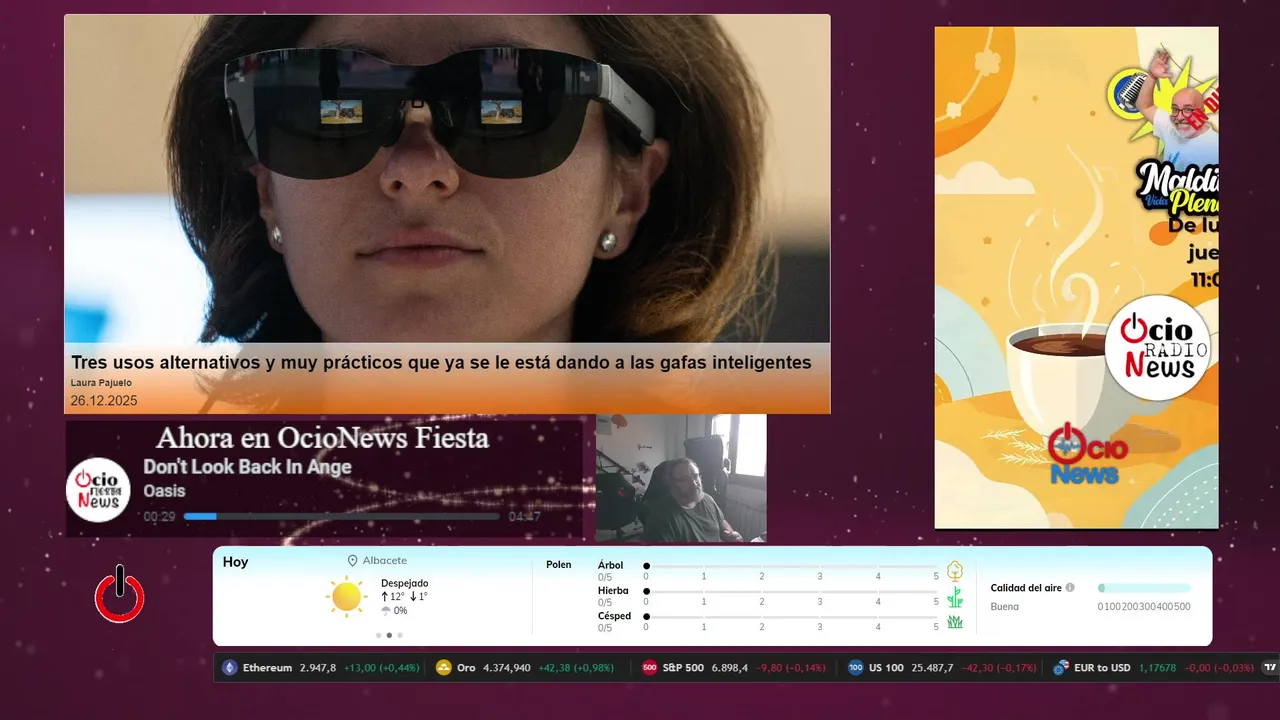
Task: Click the Césped pollen level slider
Action: click(792, 616)
